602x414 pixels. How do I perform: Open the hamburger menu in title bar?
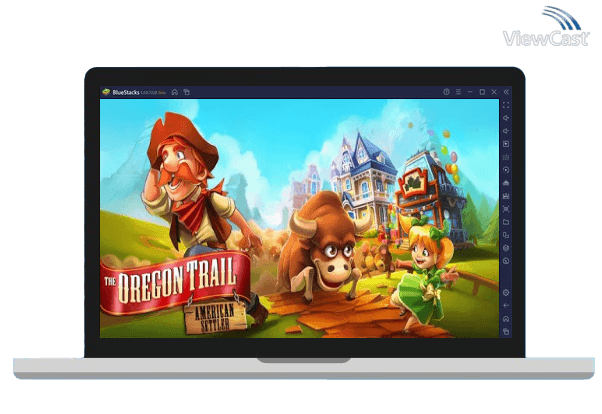[458, 92]
